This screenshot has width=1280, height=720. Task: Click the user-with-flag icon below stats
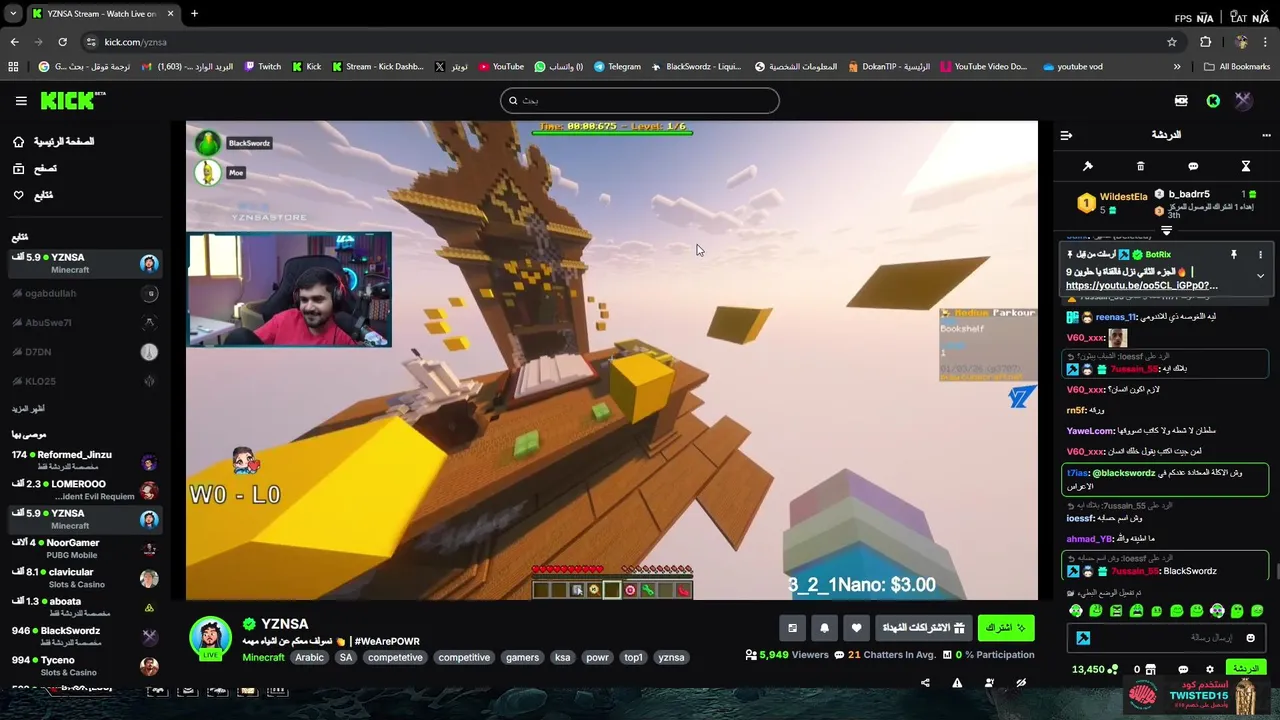[989, 683]
